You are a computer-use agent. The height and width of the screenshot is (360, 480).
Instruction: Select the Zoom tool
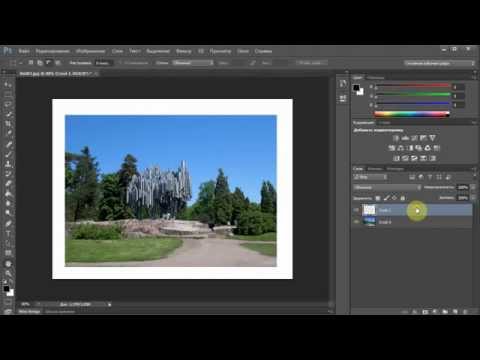pos(8,274)
